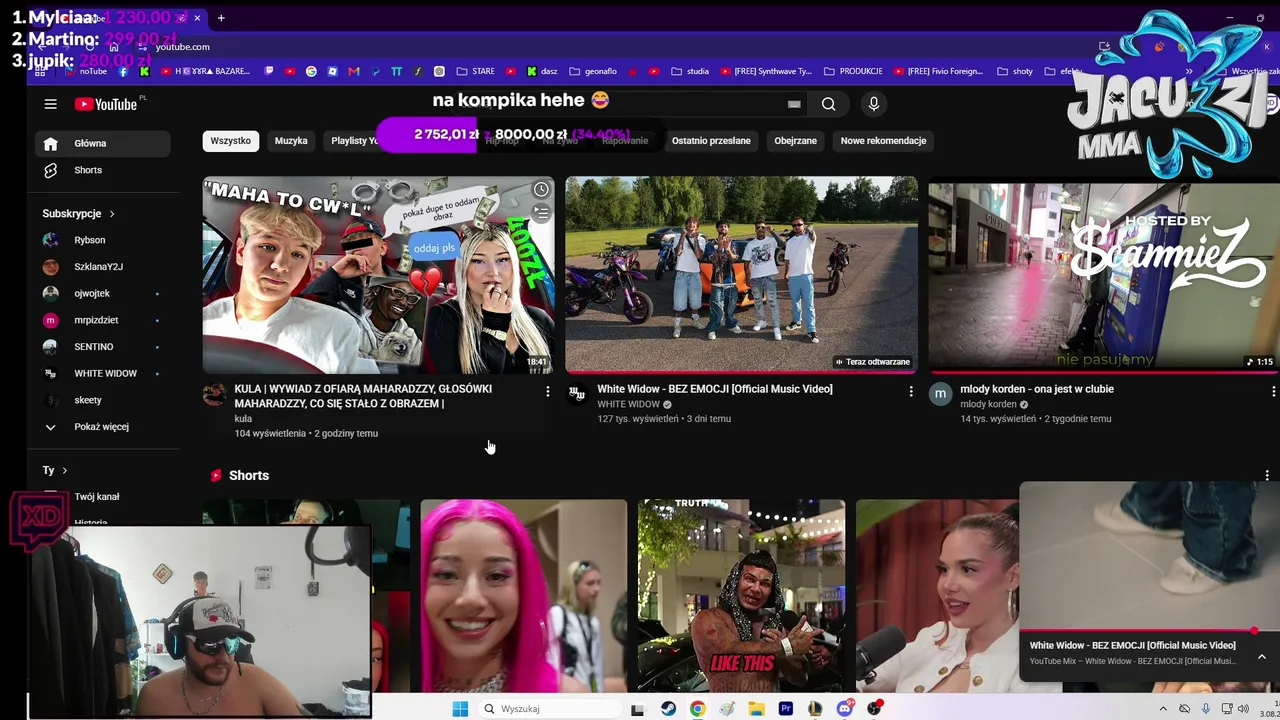
Task: Open the on-screen keyboard in search box
Action: [794, 104]
